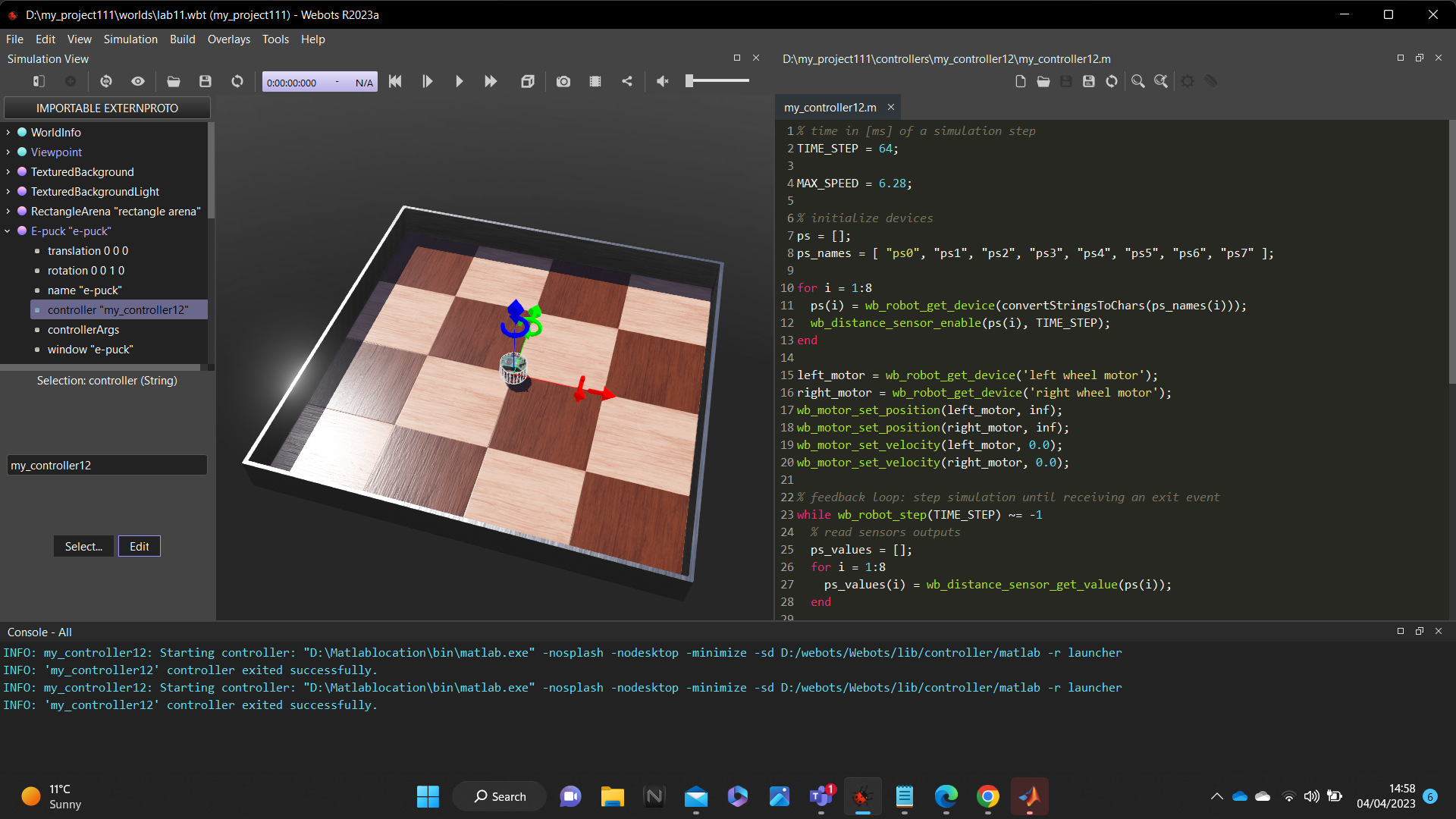Revert my_controller12.m to saved version
Screen dimensions: 1456x819
(1111, 81)
